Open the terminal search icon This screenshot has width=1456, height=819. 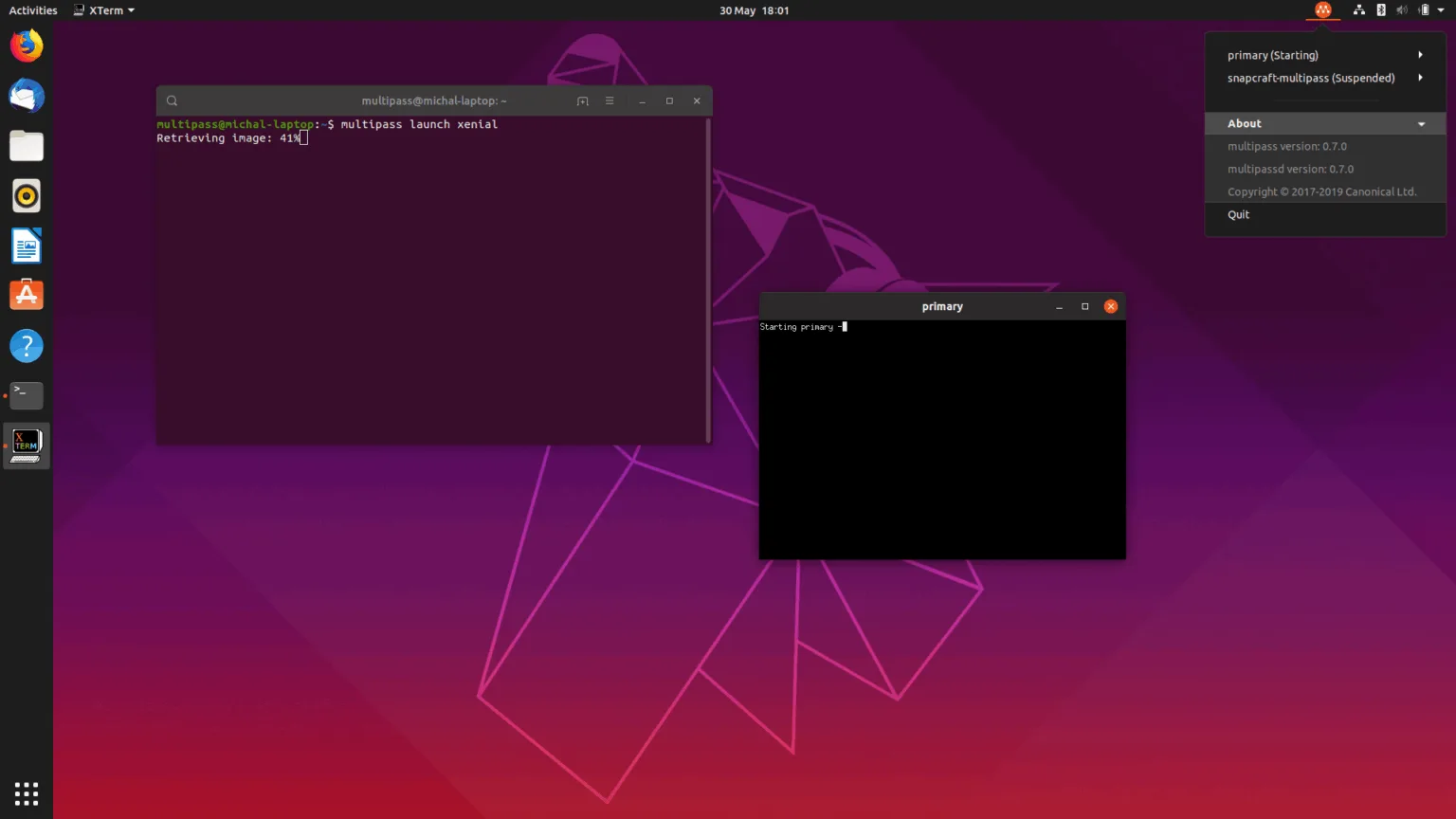[x=172, y=100]
